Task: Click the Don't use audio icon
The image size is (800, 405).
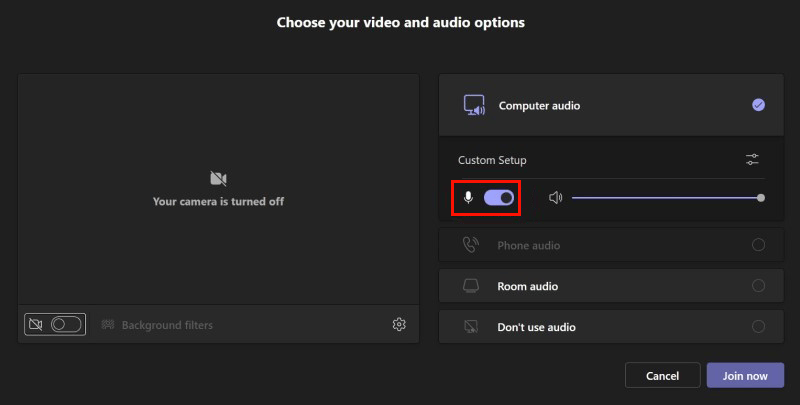Action: pyautogui.click(x=470, y=326)
